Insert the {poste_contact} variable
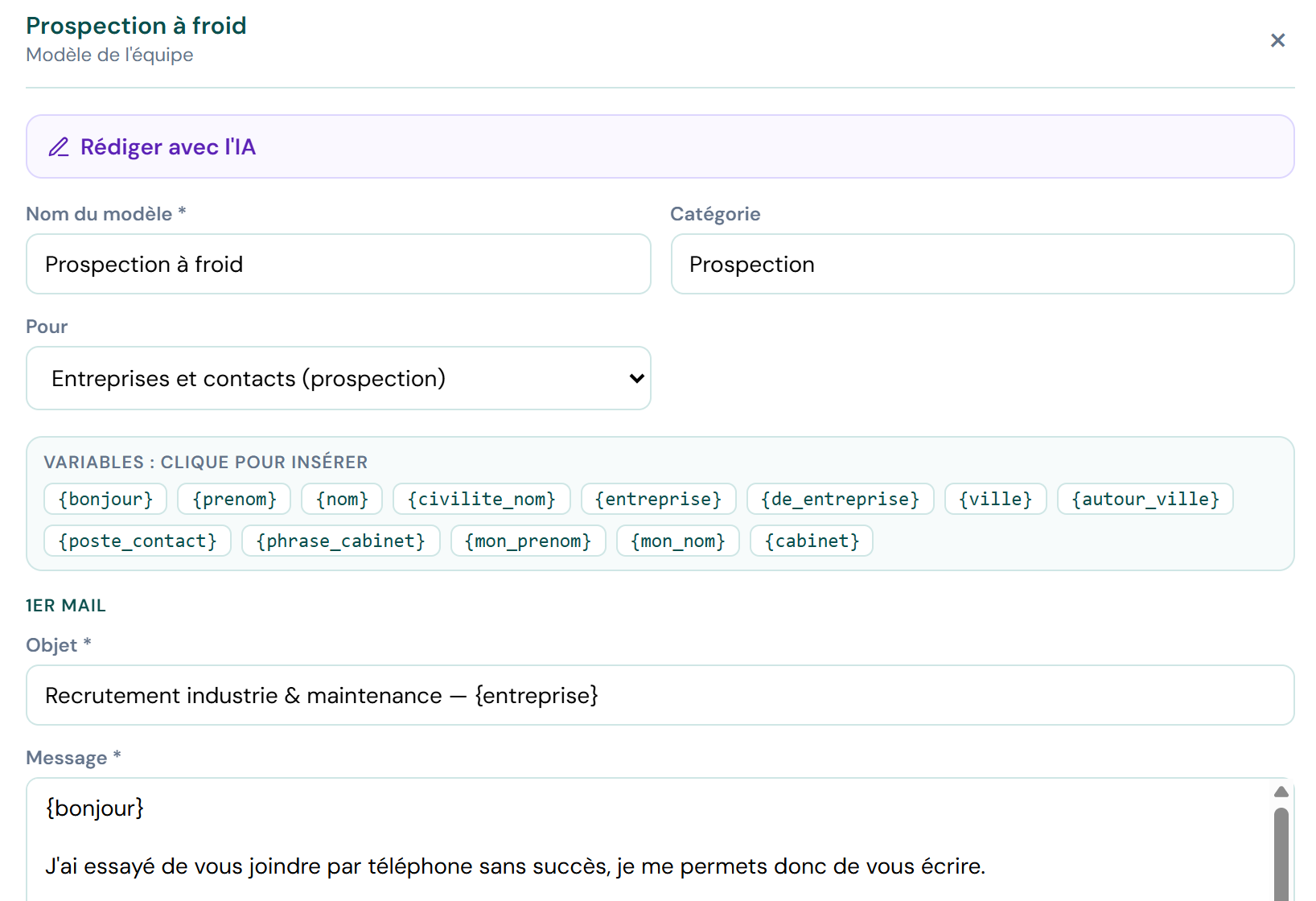1316x901 pixels. pyautogui.click(x=138, y=541)
